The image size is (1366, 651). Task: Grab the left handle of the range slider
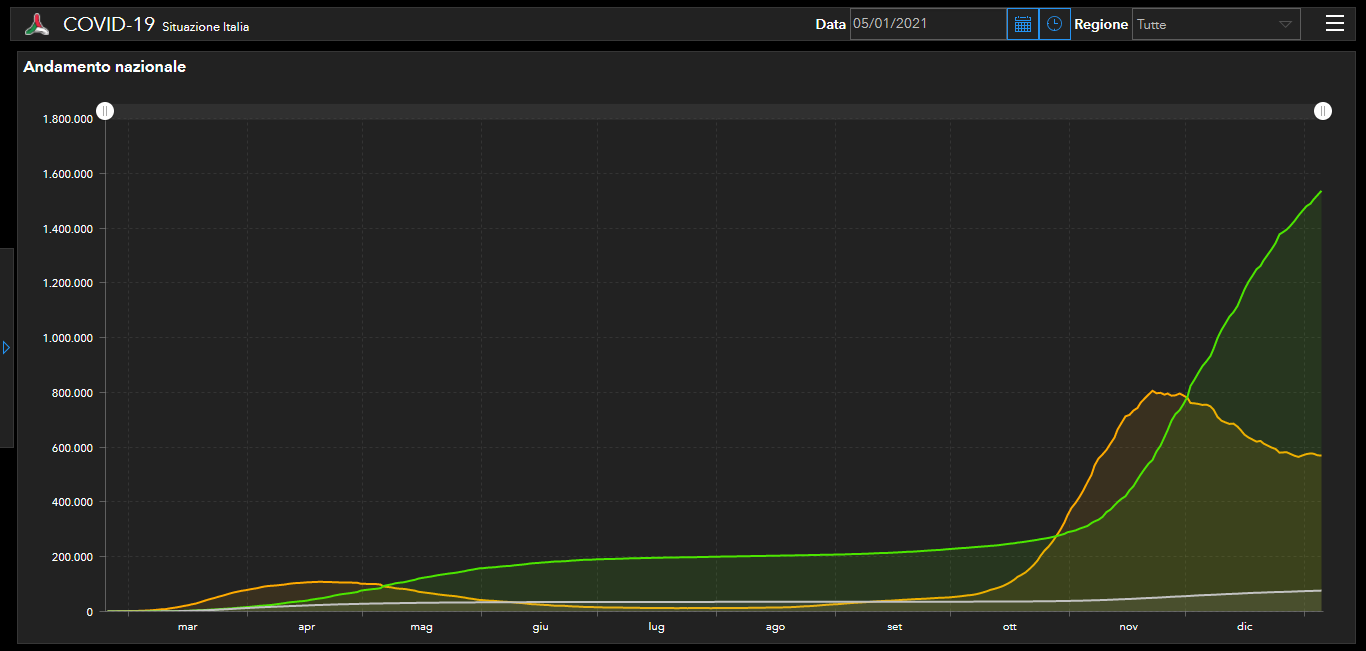click(105, 111)
